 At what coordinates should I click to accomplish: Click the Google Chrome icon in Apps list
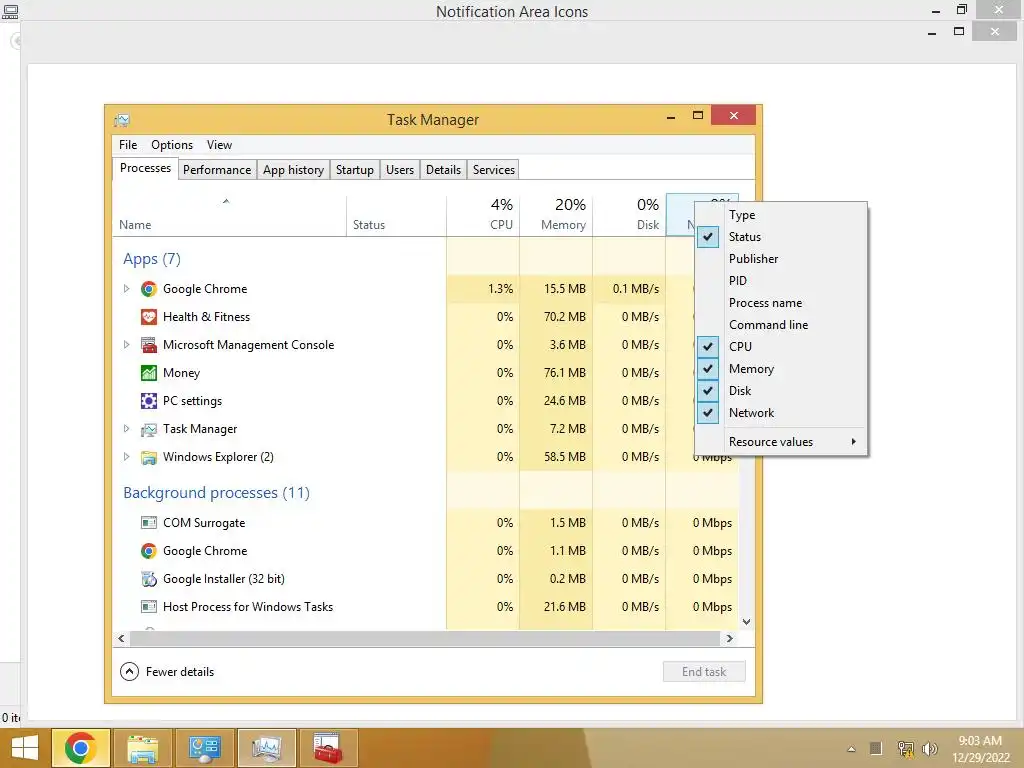pyautogui.click(x=149, y=289)
